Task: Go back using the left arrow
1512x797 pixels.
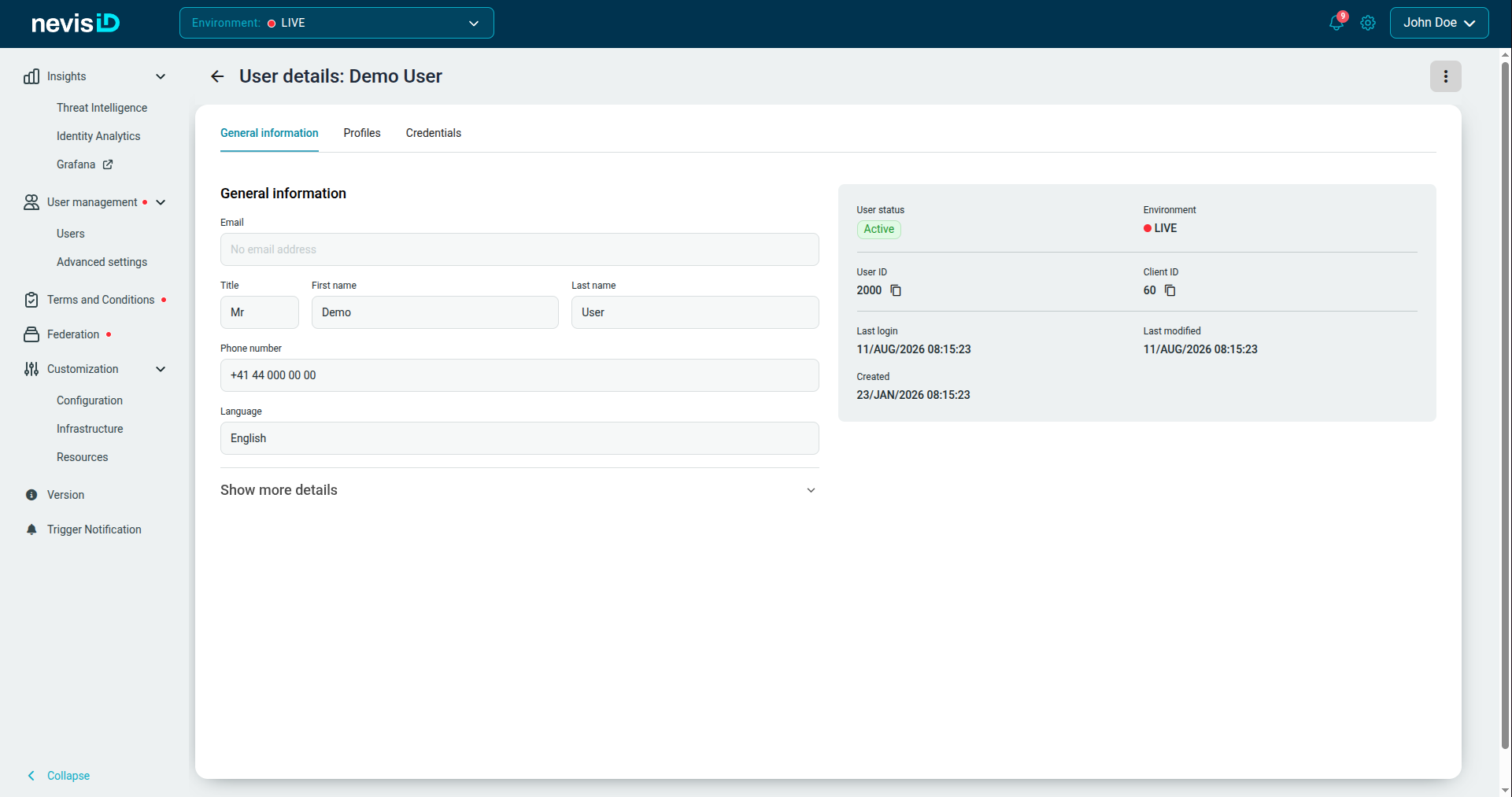Action: tap(217, 76)
